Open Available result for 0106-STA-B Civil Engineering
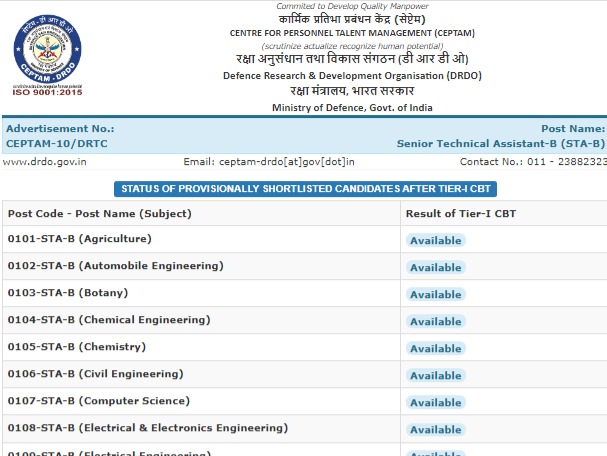 [x=436, y=375]
